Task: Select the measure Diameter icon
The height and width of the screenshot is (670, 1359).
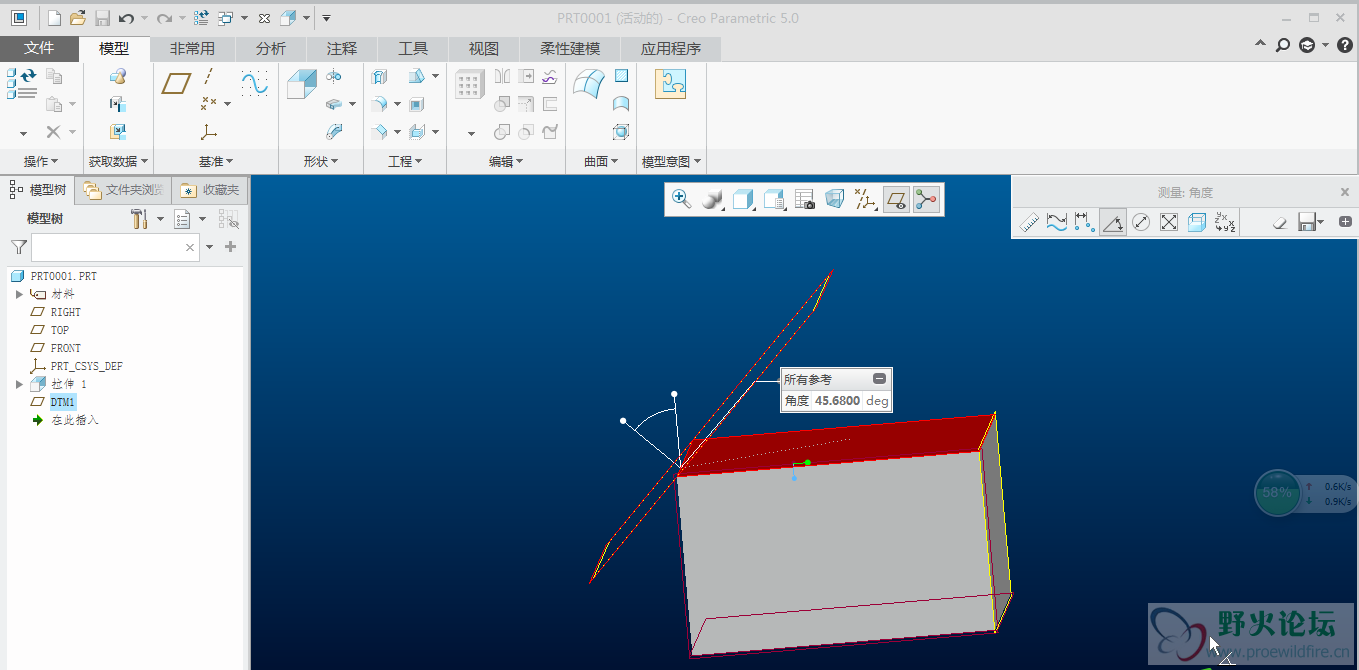Action: point(1141,222)
